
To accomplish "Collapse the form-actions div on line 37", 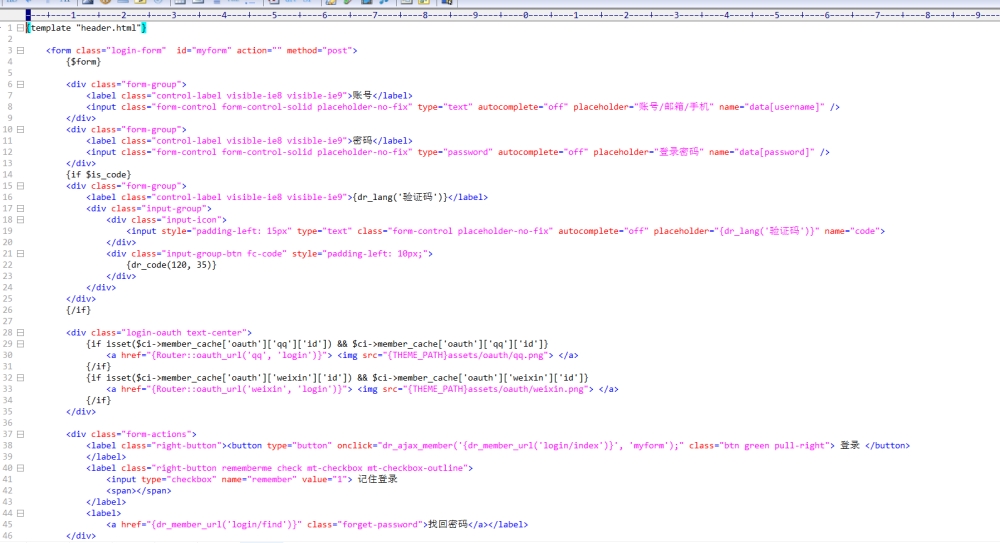I will click(x=20, y=435).
